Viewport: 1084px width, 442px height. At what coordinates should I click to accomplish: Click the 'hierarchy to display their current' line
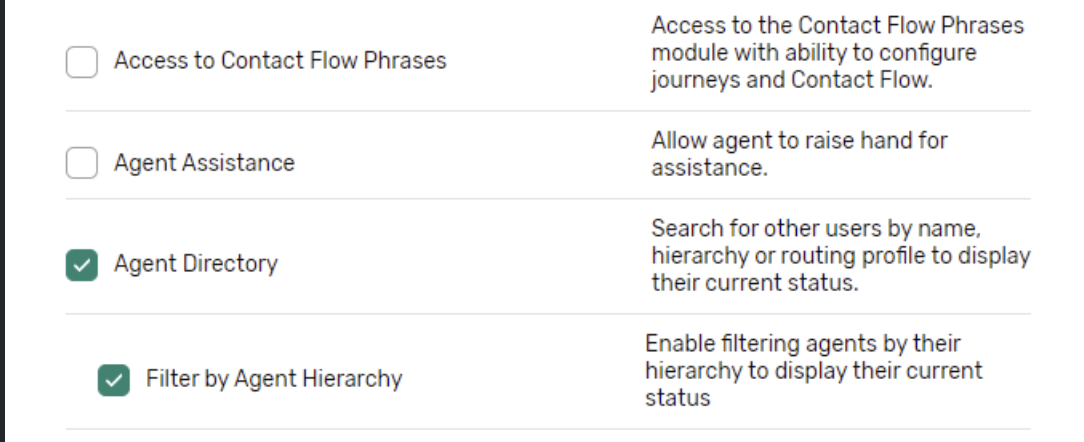(x=813, y=371)
